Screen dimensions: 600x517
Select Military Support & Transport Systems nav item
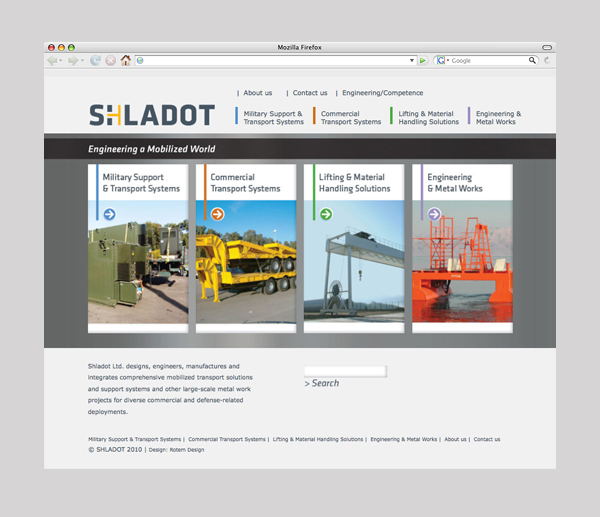(x=274, y=118)
